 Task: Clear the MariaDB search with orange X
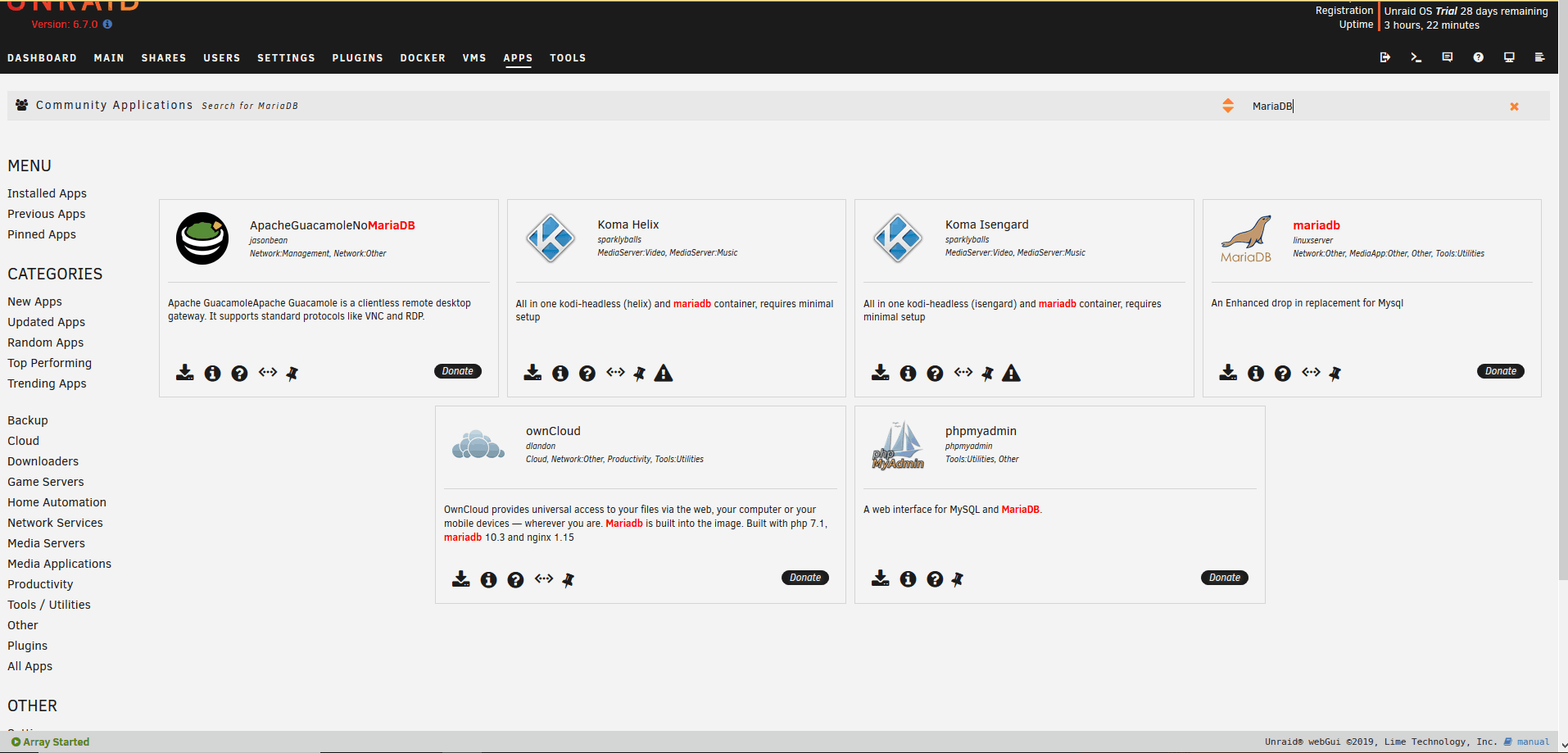click(1515, 107)
